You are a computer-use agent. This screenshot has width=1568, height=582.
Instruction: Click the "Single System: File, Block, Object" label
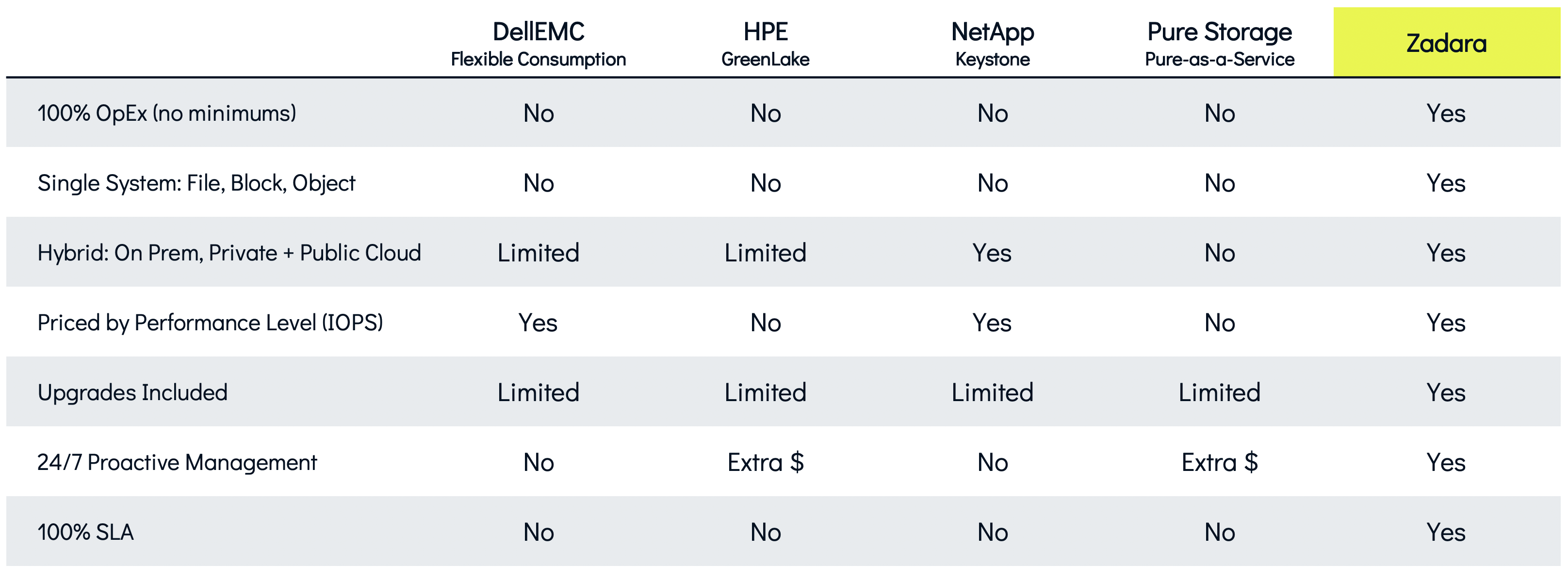(x=196, y=183)
